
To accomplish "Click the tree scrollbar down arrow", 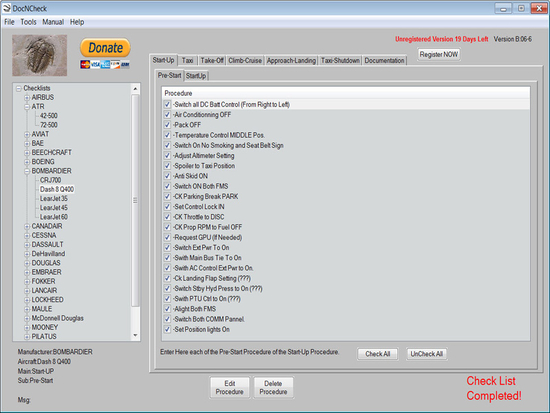I will click(135, 335).
